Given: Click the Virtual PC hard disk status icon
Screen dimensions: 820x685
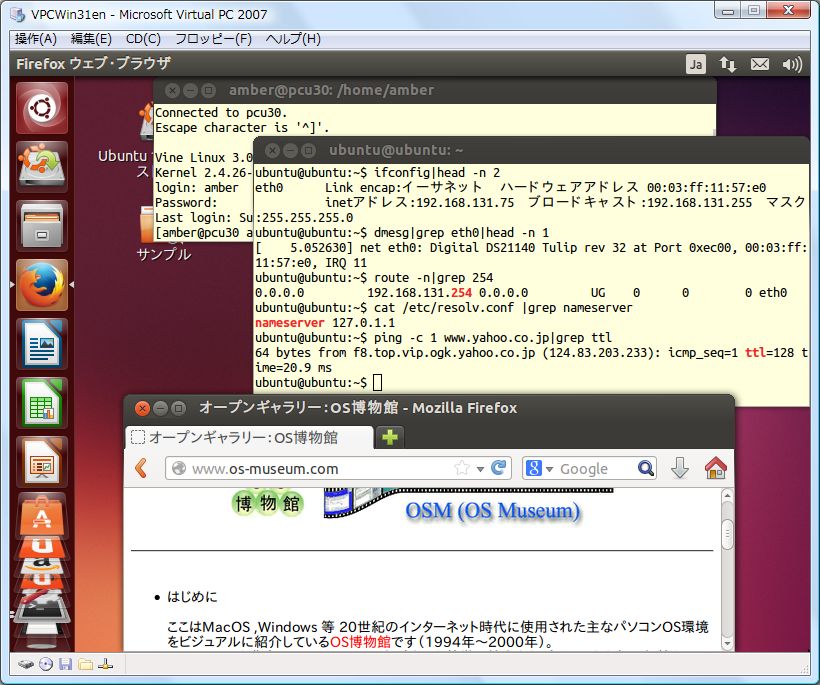Looking at the screenshot, I should pos(26,665).
